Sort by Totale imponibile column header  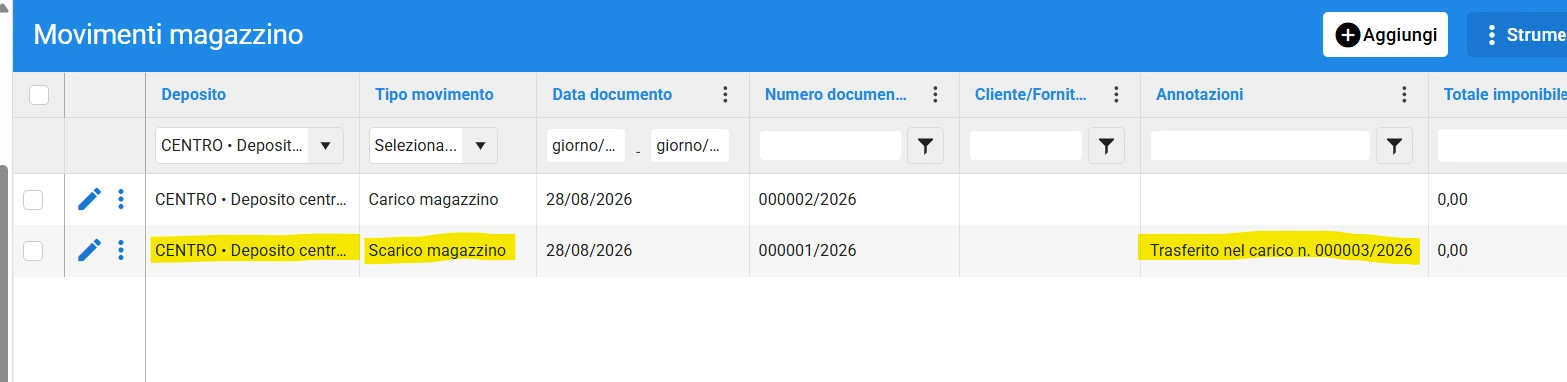point(1504,95)
